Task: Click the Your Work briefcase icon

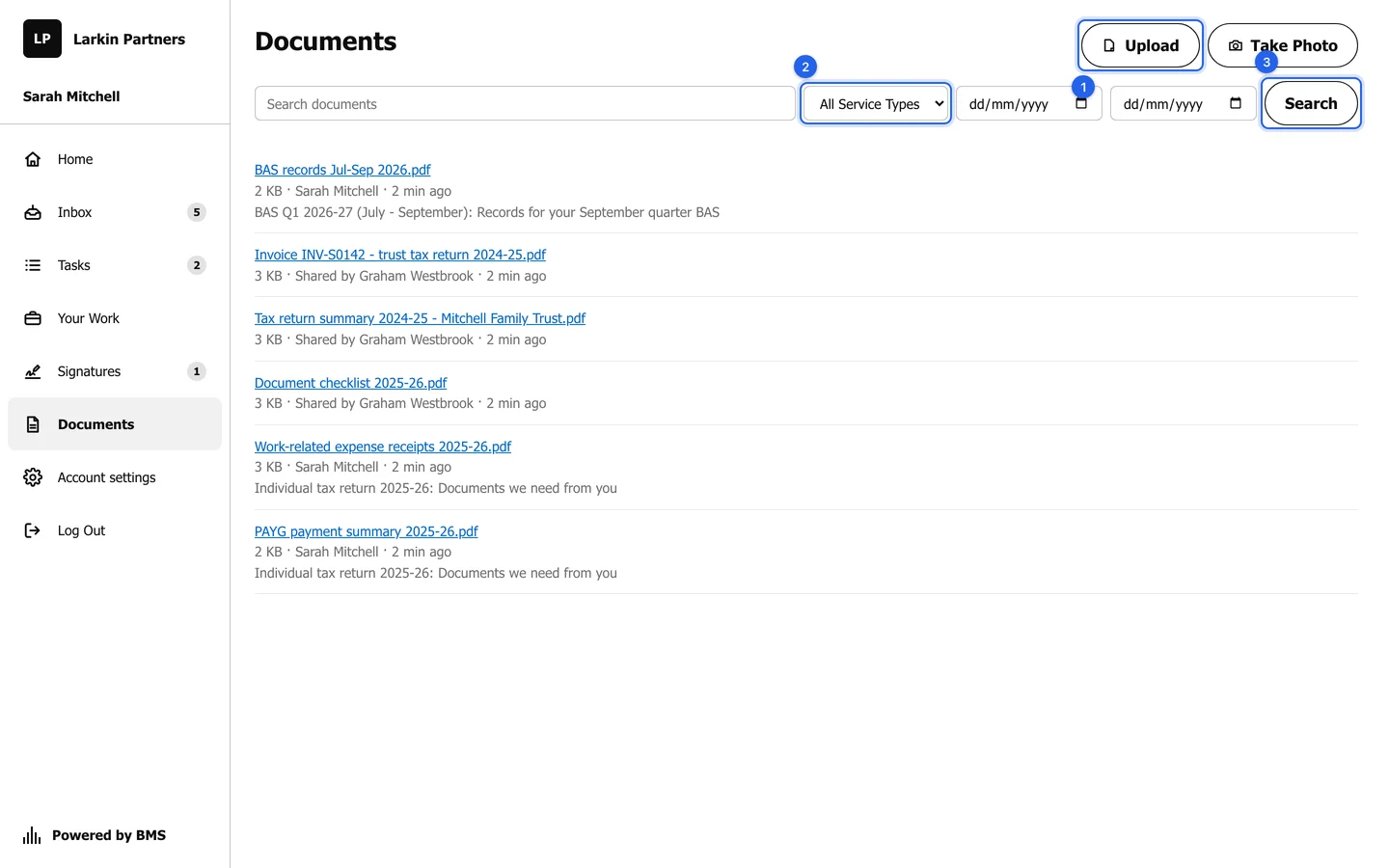Action: (x=33, y=318)
